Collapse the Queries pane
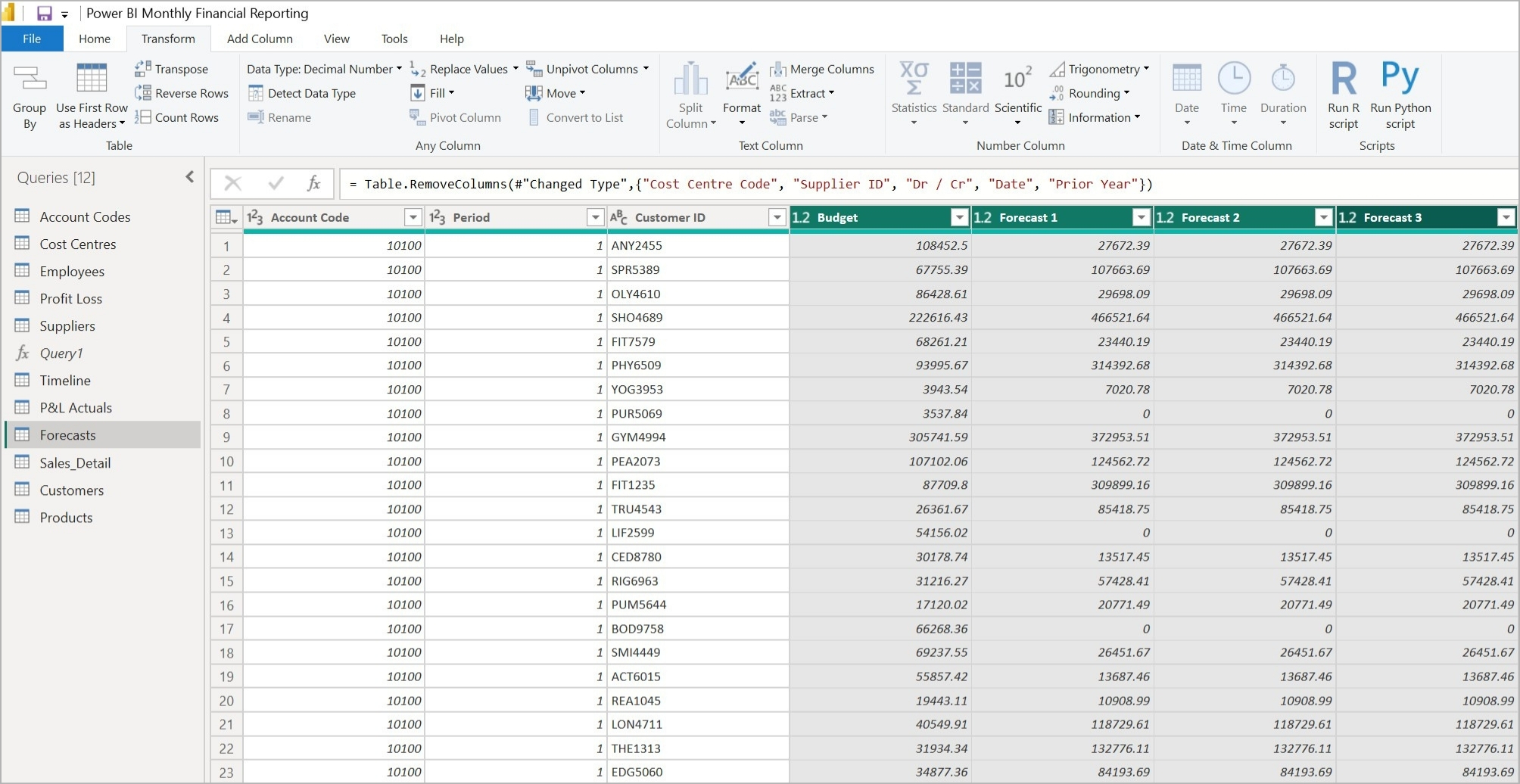Screen dimensions: 1520x784 [x=189, y=177]
